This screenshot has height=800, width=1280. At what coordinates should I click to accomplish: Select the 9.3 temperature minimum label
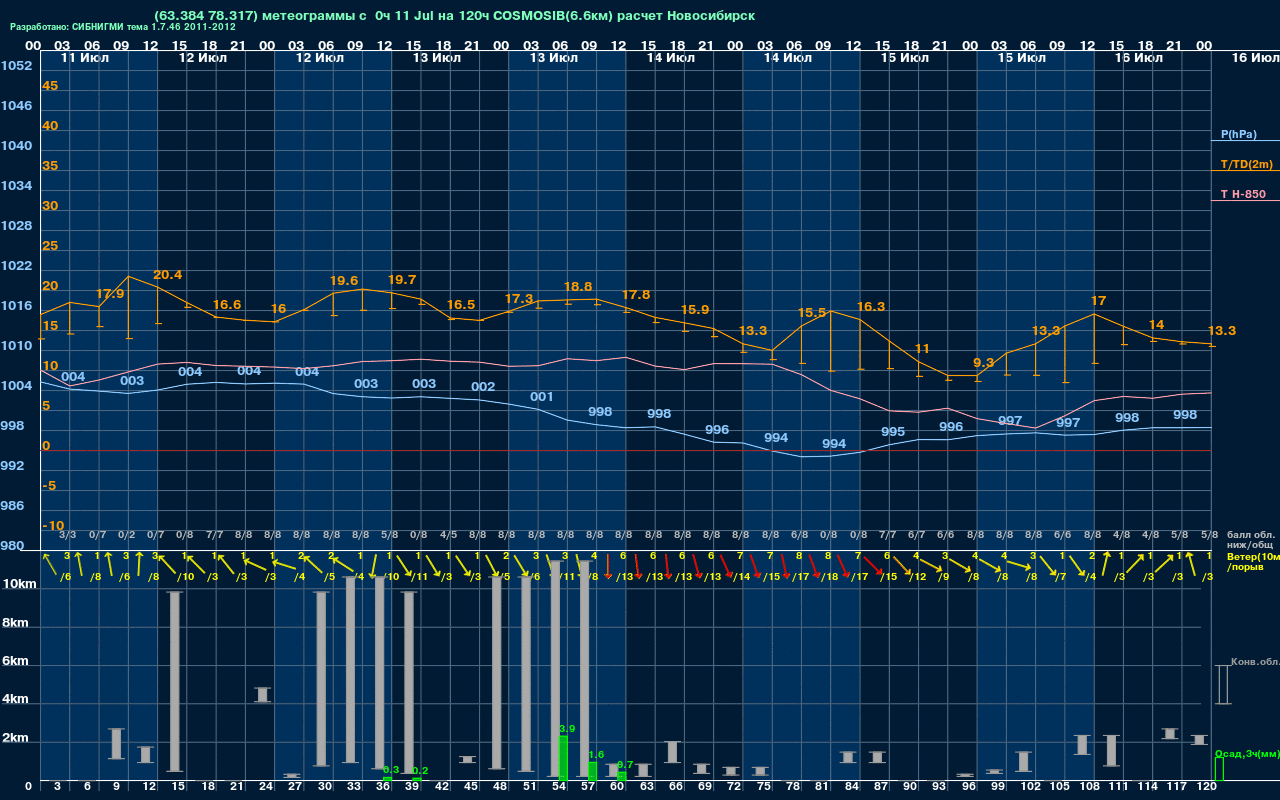pos(984,363)
